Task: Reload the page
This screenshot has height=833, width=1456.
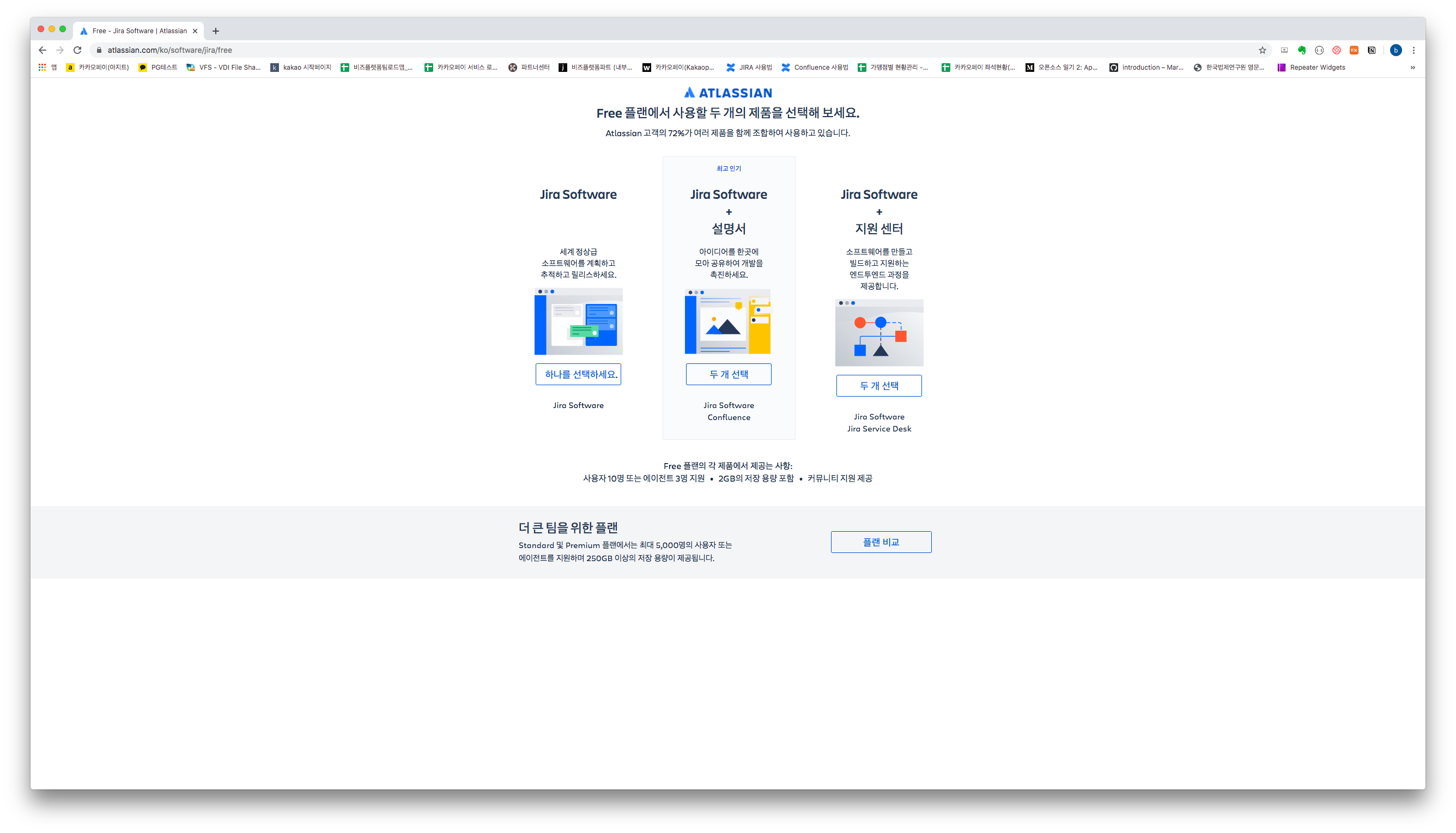Action: [x=77, y=50]
